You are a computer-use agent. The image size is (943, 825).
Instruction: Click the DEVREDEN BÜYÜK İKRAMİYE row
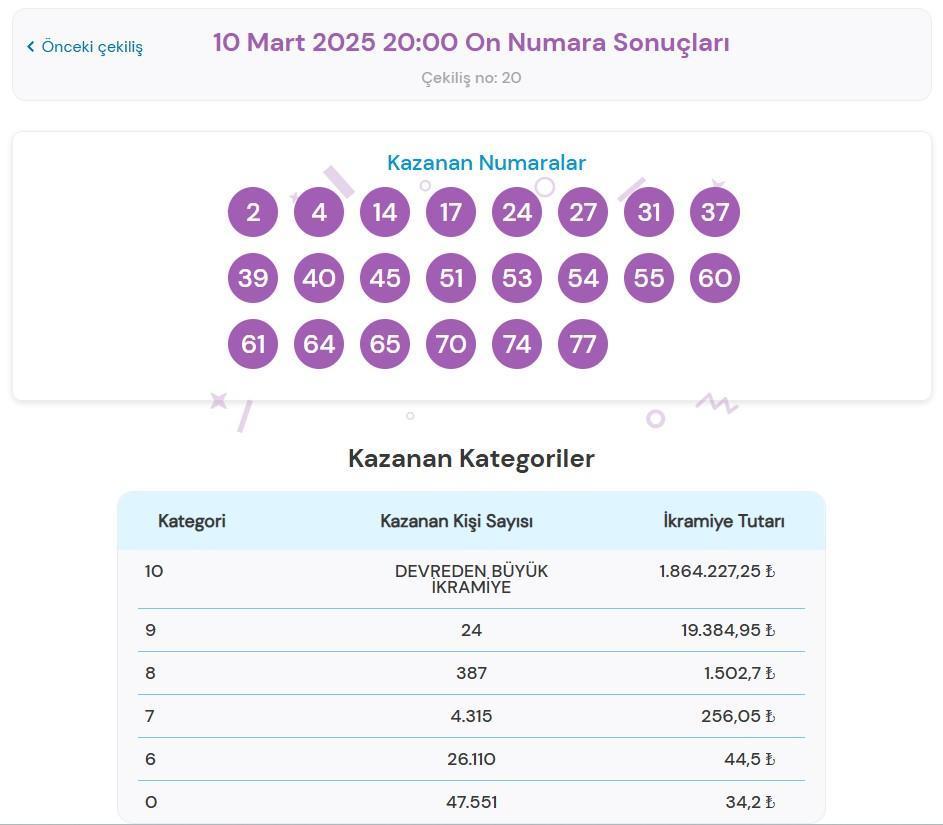472,579
